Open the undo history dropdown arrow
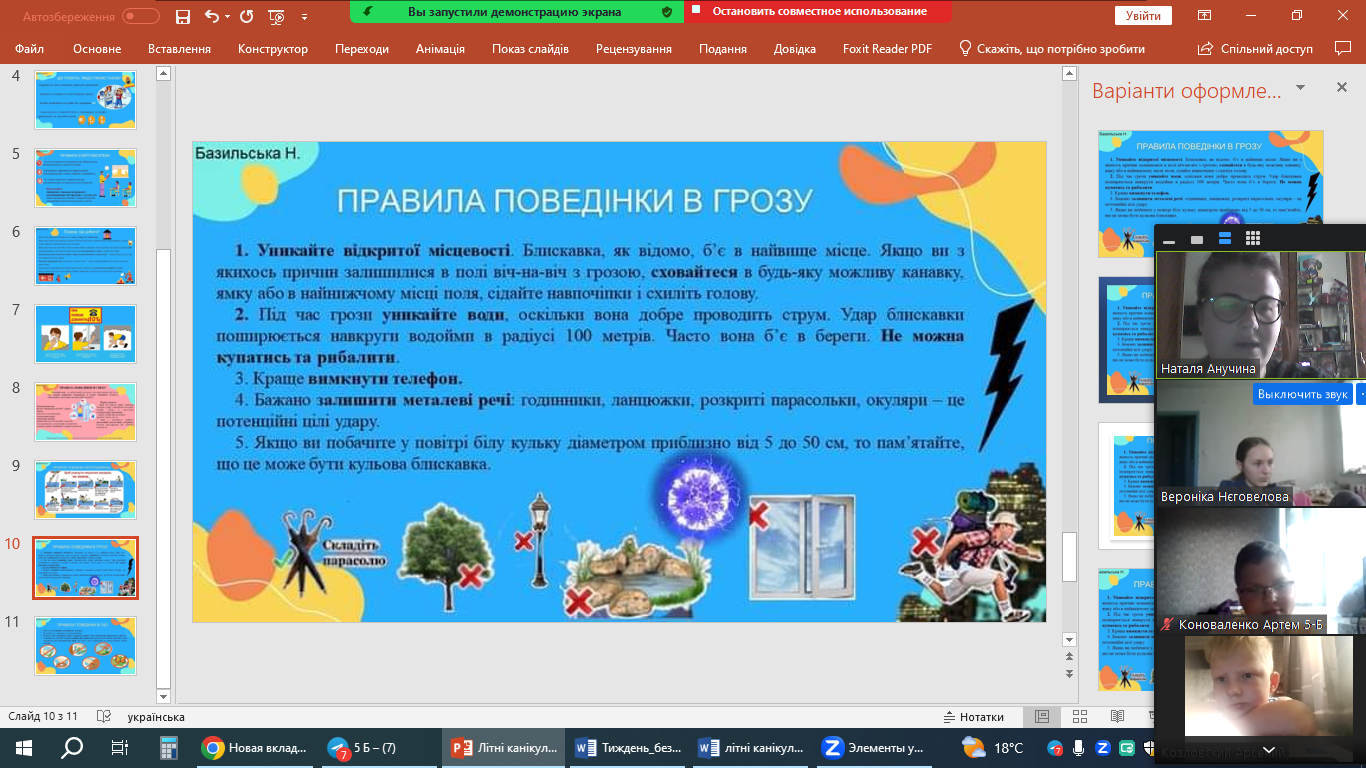The image size is (1366, 768). 226,17
